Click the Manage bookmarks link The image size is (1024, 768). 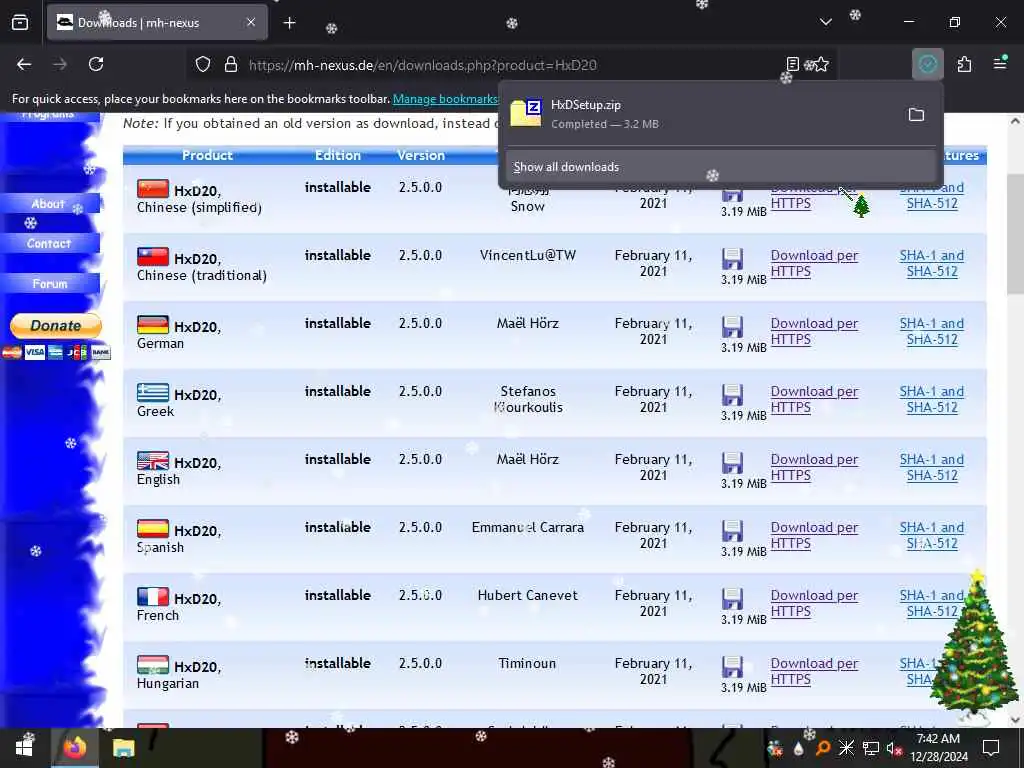(445, 99)
